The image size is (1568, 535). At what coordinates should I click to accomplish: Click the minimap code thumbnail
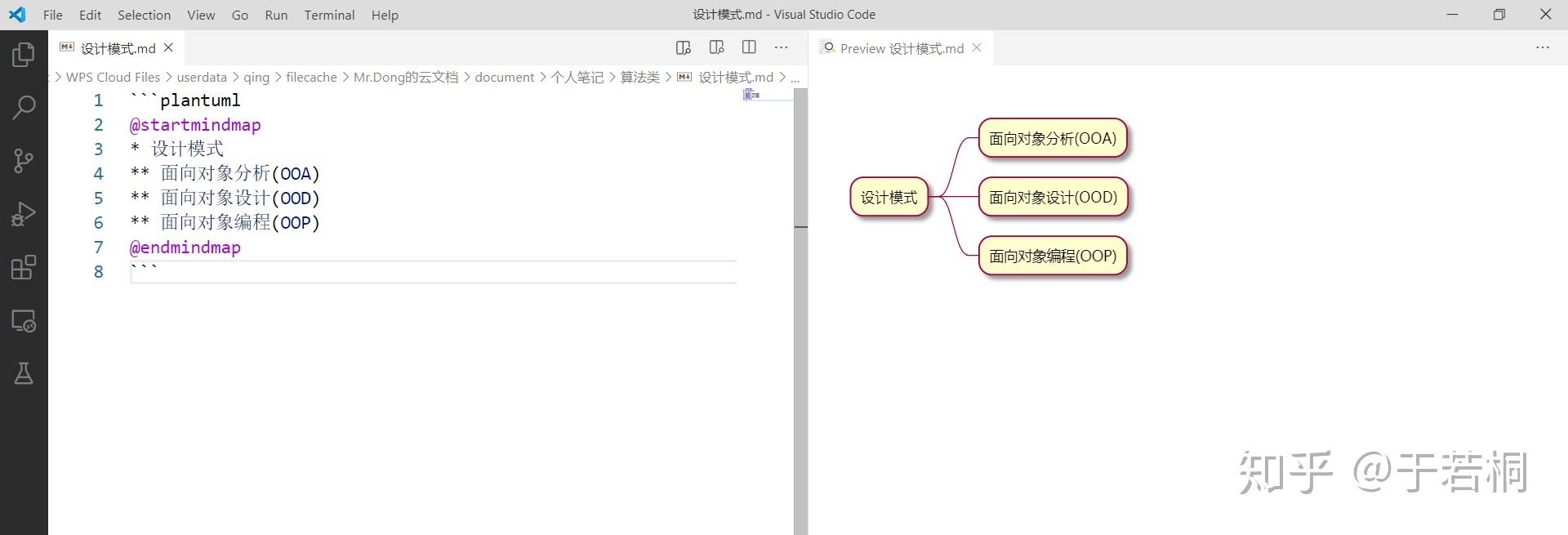coord(751,95)
